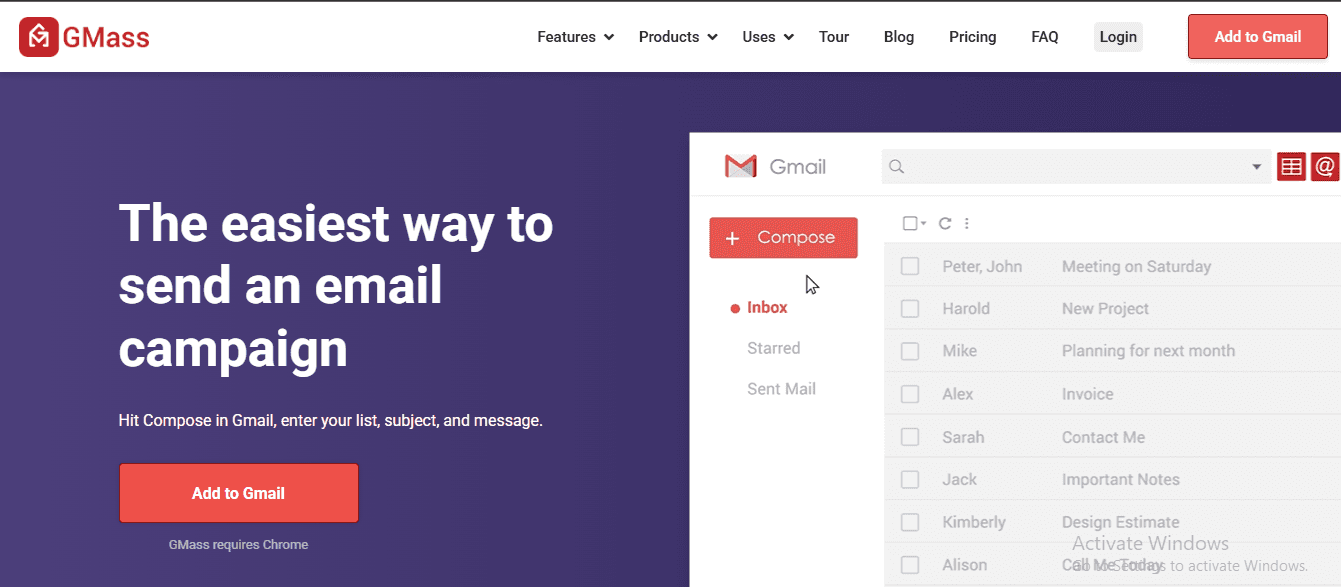This screenshot has width=1341, height=587.
Task: Click the GMass requires Chrome note
Action: (239, 545)
